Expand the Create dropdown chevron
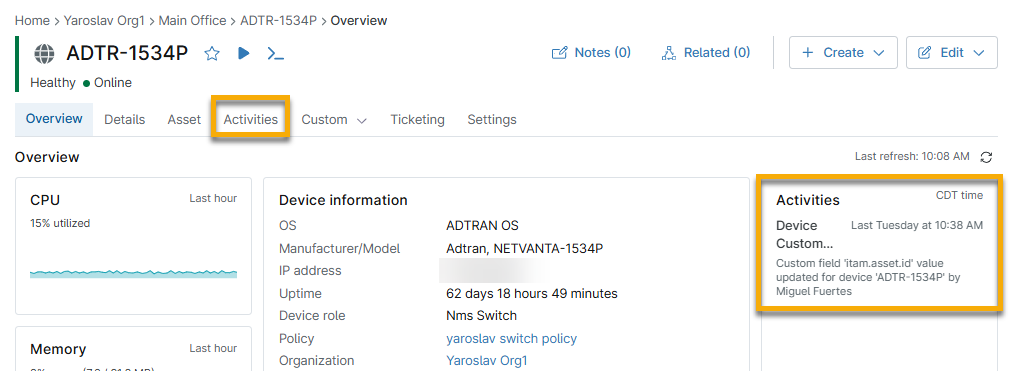1014x371 pixels. pos(878,53)
